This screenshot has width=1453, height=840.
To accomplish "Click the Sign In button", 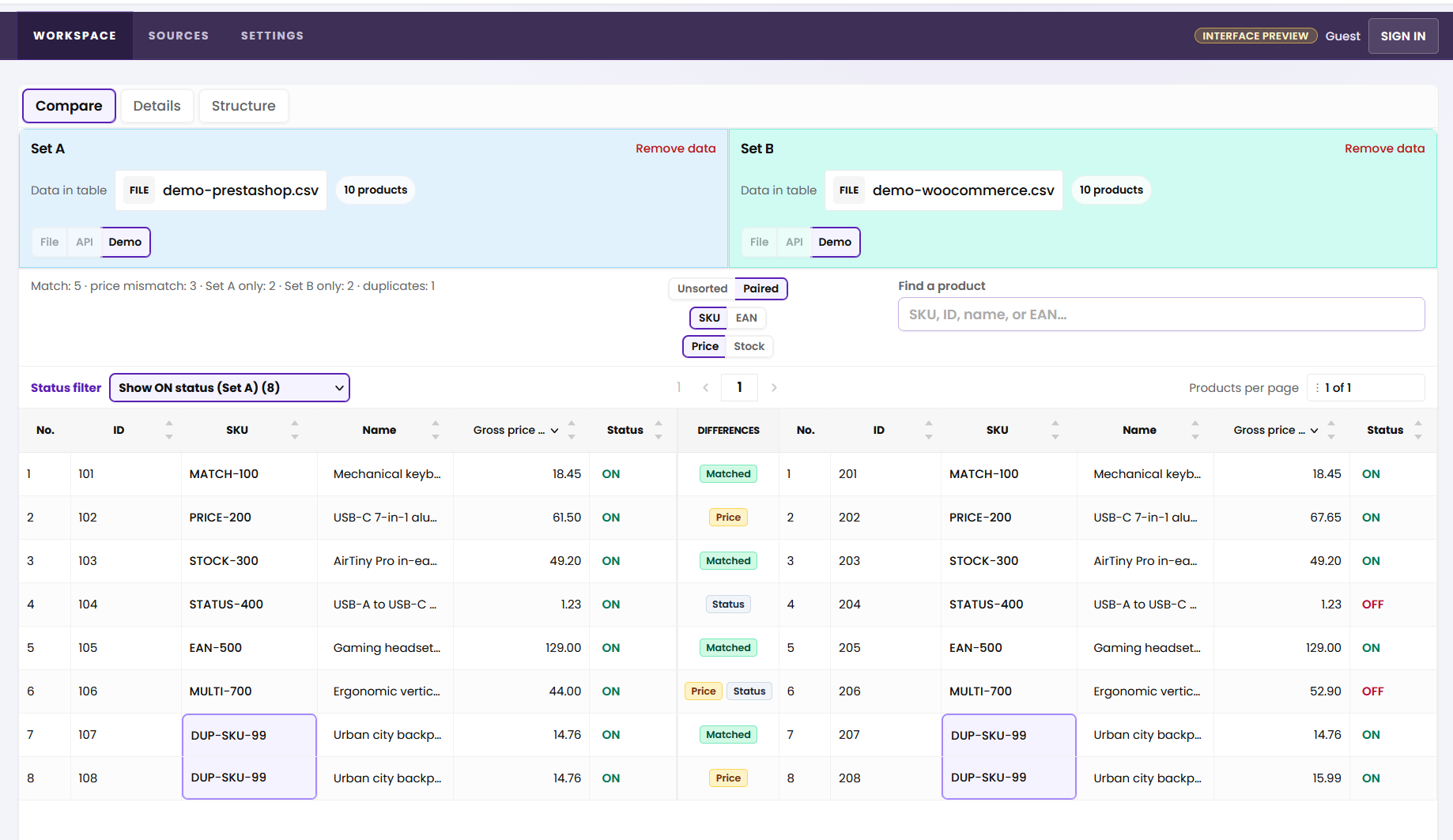I will 1402,36.
